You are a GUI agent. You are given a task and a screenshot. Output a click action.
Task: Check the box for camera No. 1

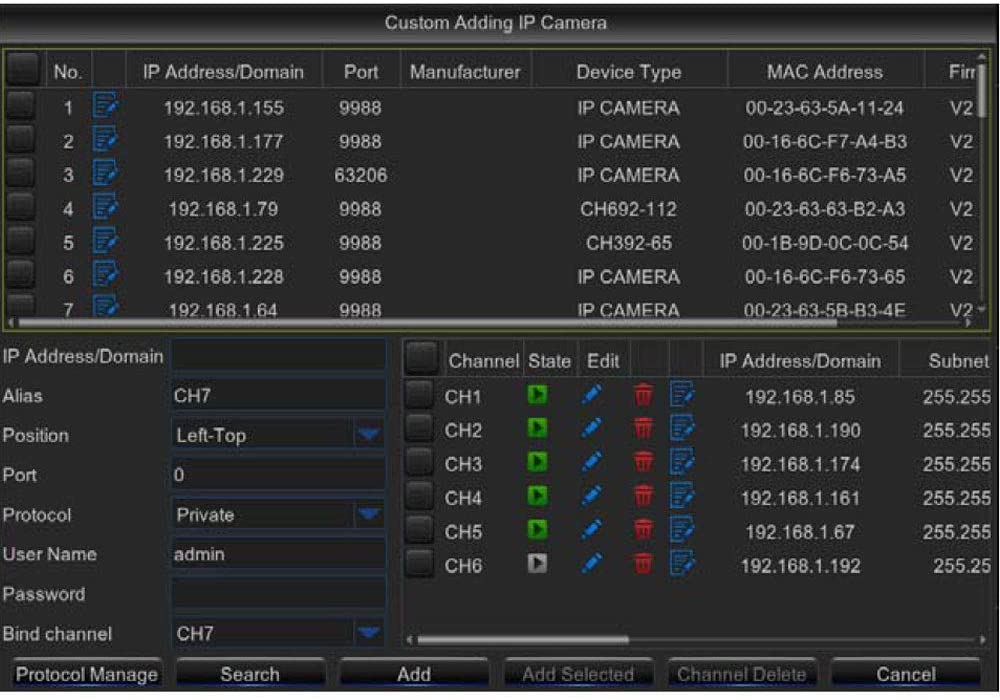click(21, 105)
